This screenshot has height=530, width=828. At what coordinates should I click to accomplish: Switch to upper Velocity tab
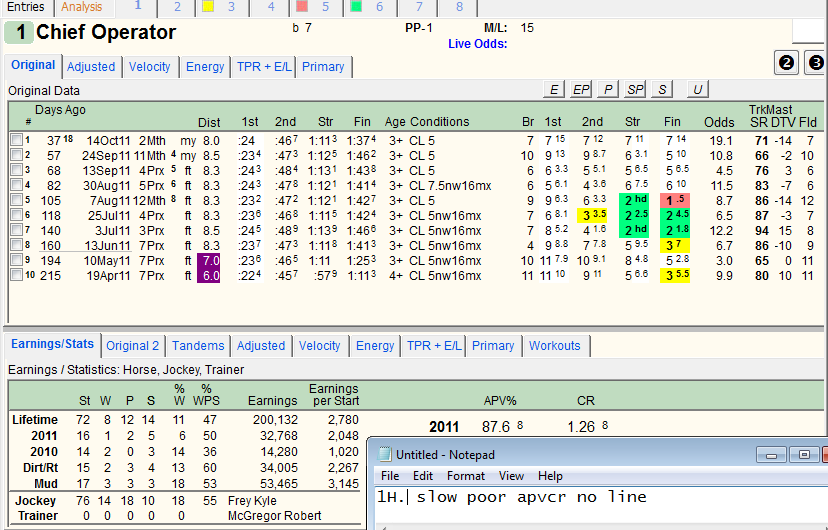(149, 67)
